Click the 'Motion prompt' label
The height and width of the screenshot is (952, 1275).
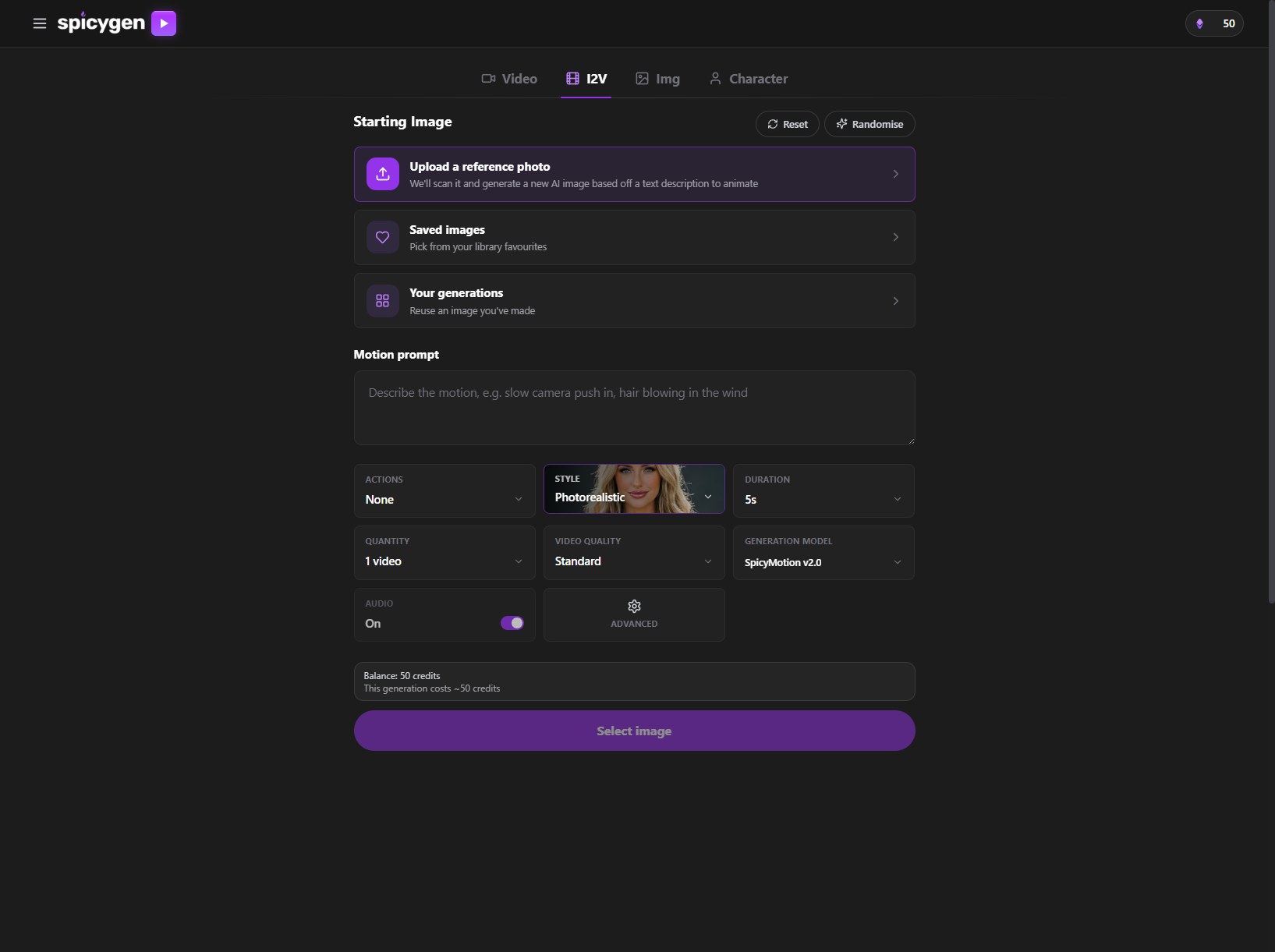396,355
